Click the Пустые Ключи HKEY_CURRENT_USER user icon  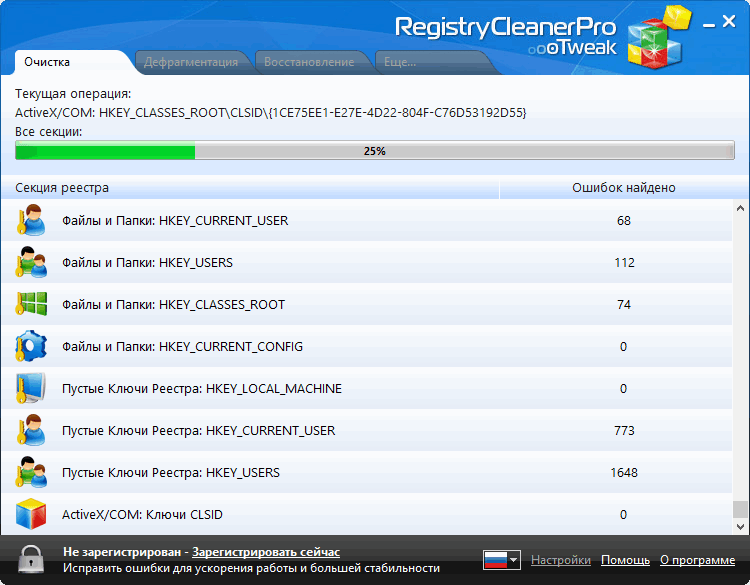pos(31,430)
